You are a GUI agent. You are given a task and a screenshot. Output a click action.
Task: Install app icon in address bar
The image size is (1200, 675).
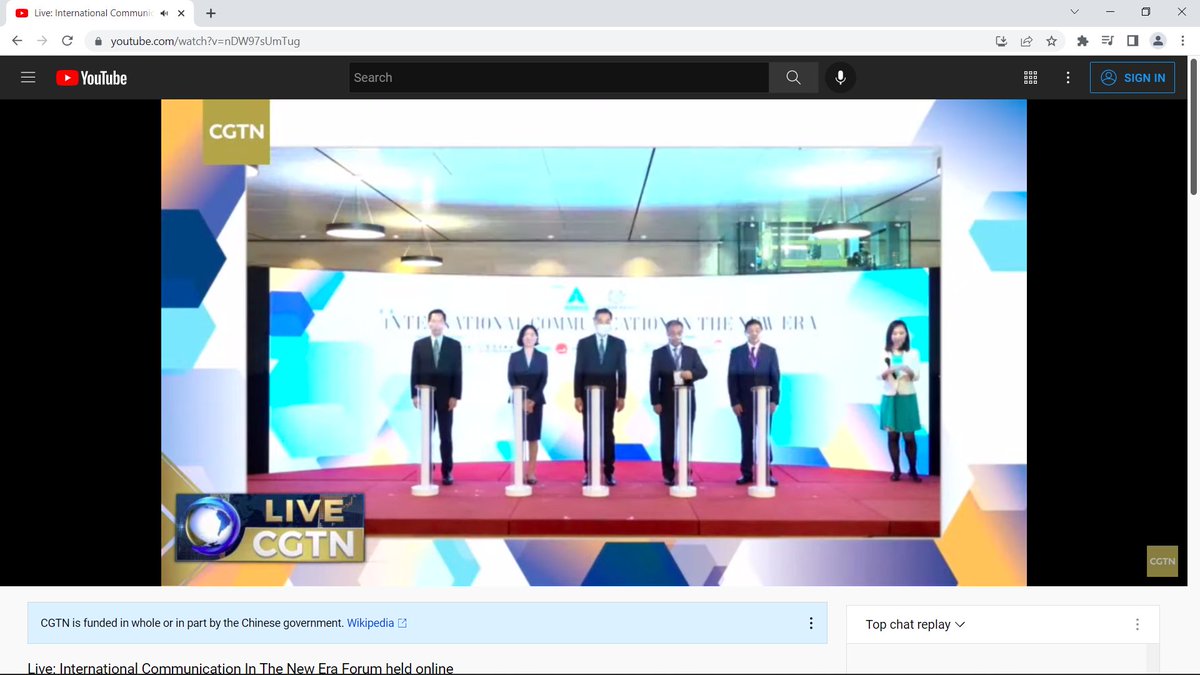1001,41
